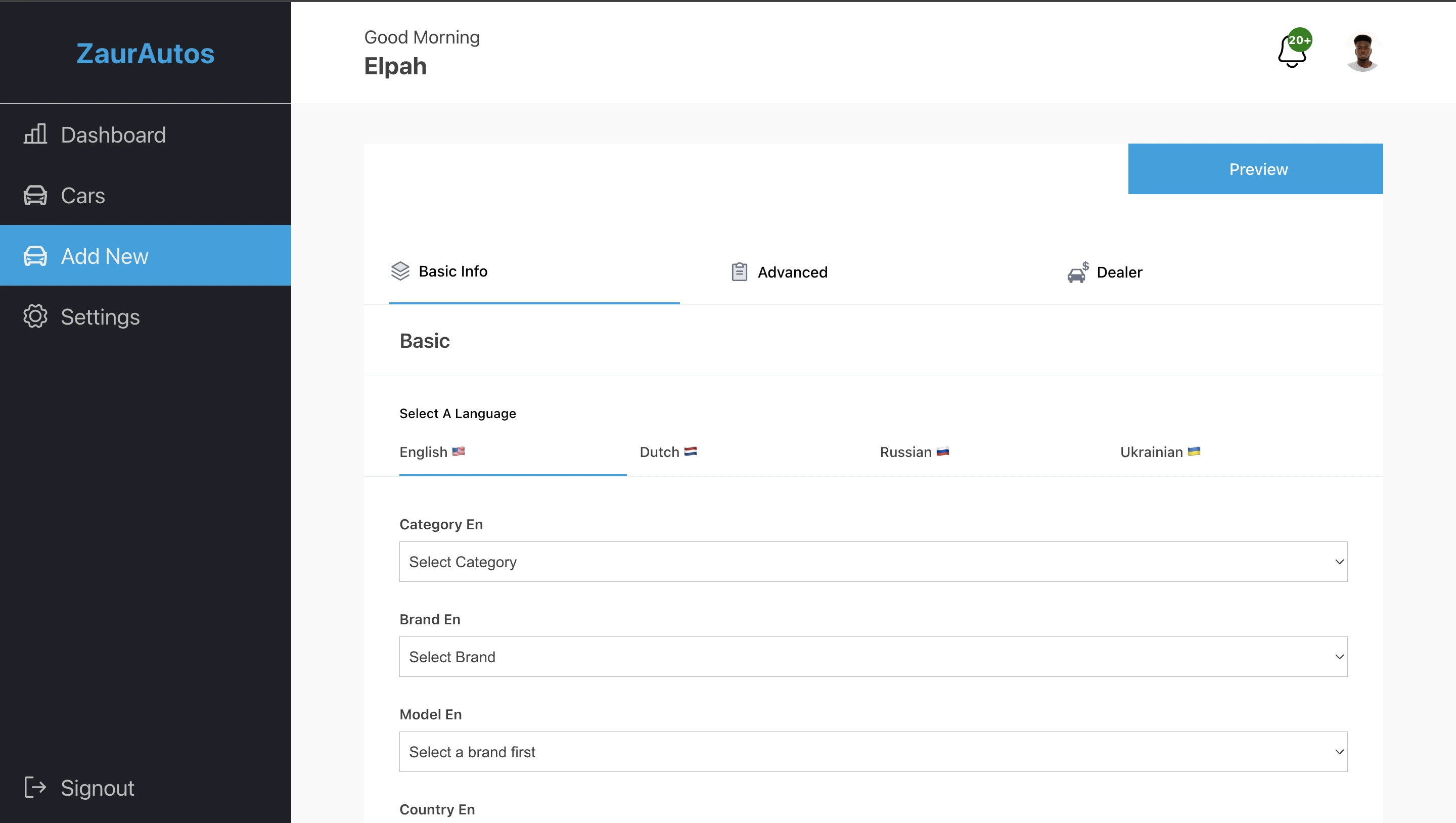Click the Cars sidebar car icon
This screenshot has width=1456, height=823.
click(35, 196)
